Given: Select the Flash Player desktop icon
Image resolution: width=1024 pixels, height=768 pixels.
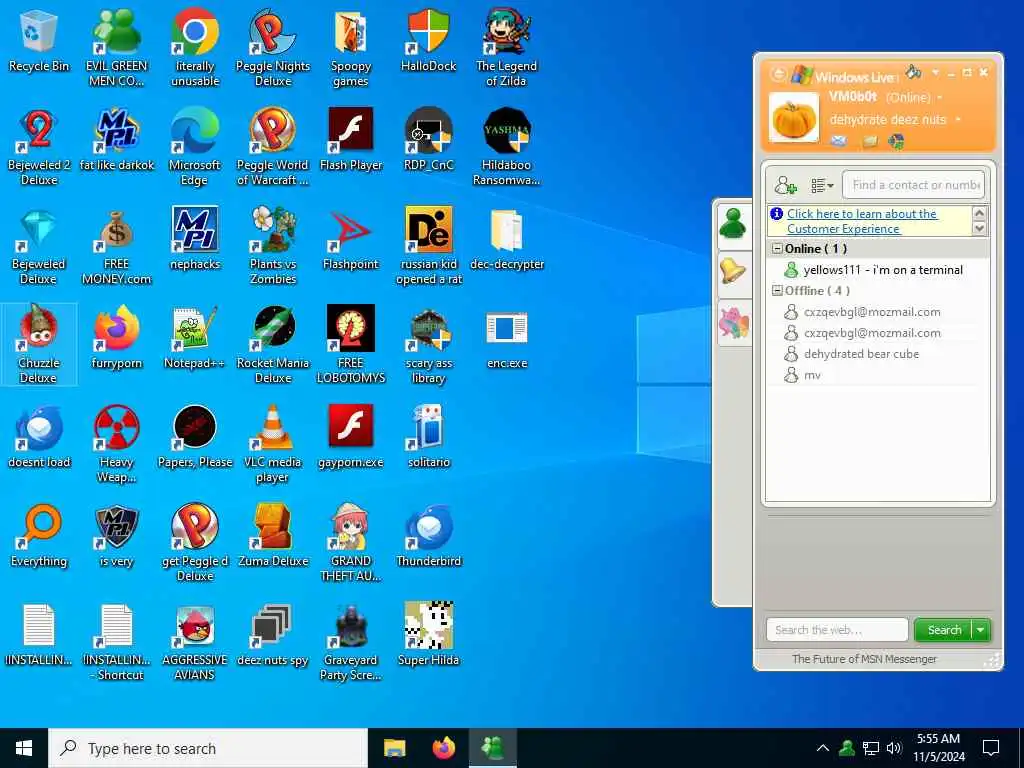Looking at the screenshot, I should (x=351, y=140).
